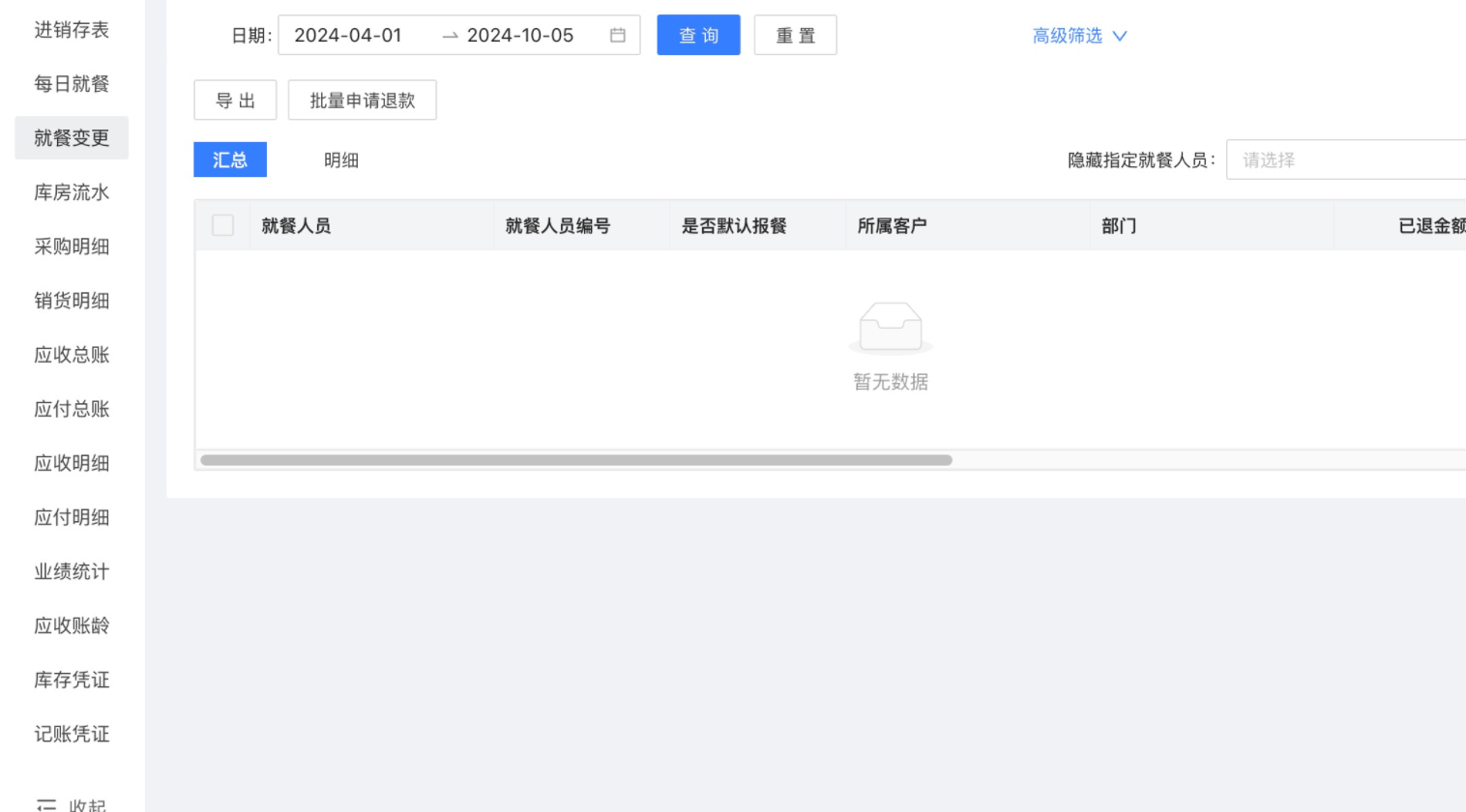Tick the select-all checkbox in table header
1466x812 pixels.
tap(222, 225)
